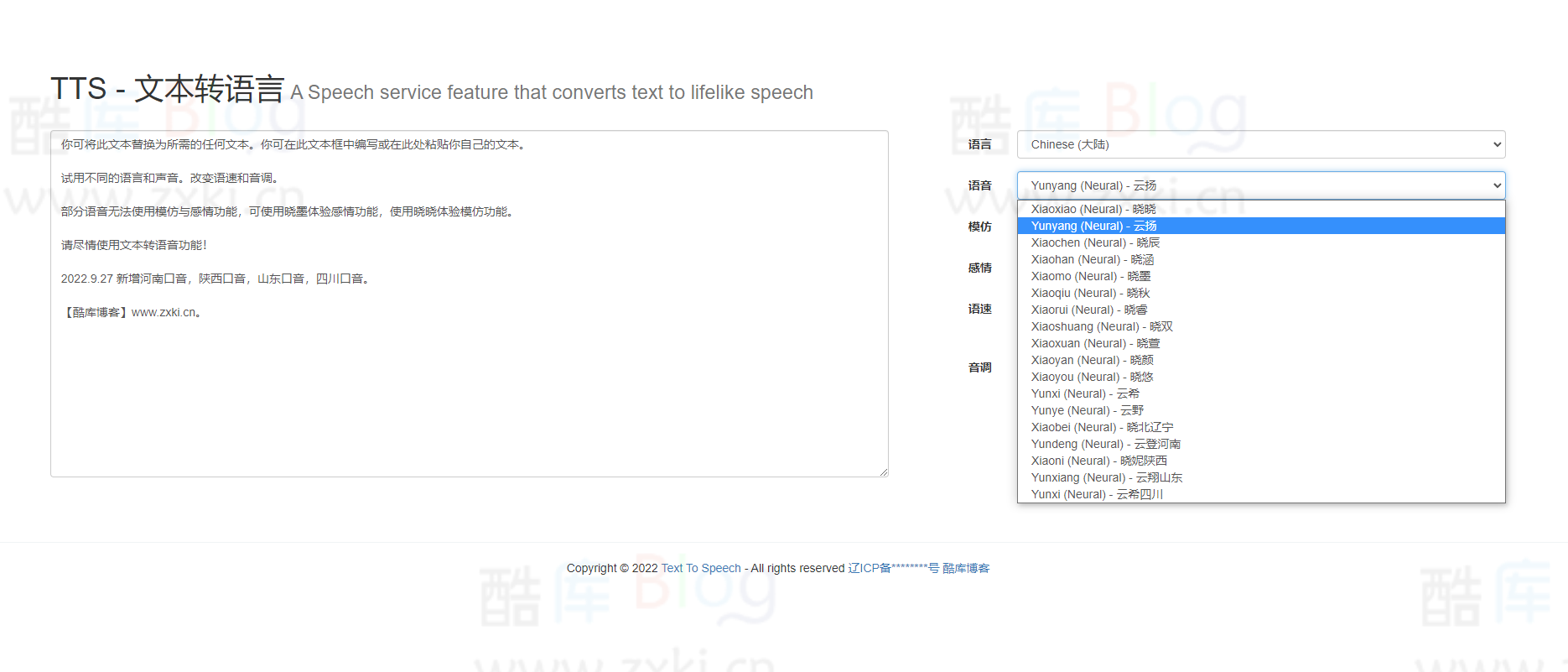This screenshot has width=1568, height=672.
Task: Pick Xiaoshuang (Neural) - 晓双 option
Action: coord(1102,326)
